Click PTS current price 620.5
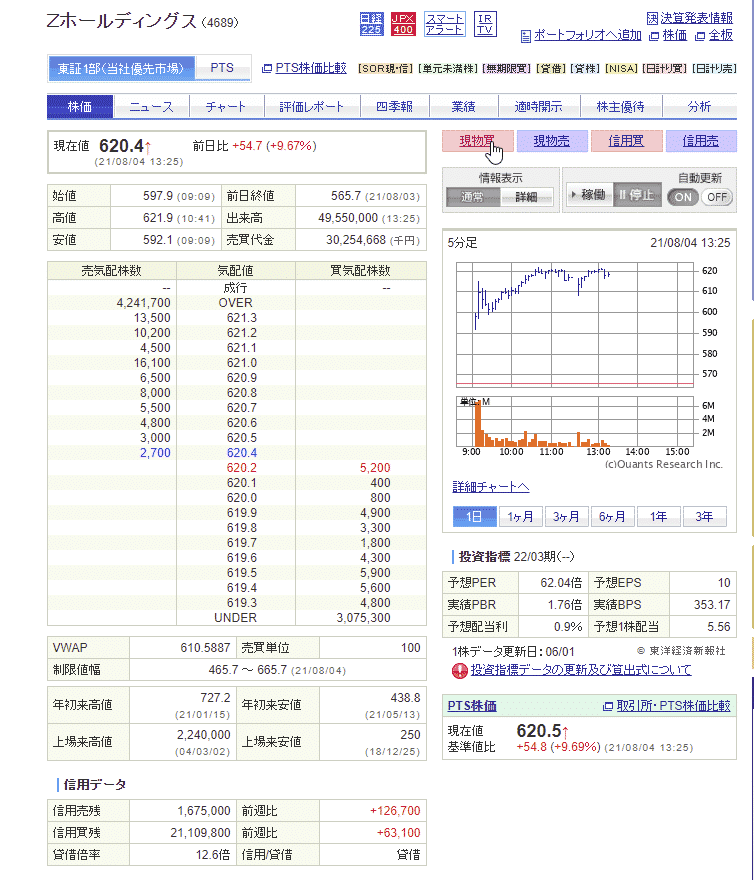754x880 pixels. [x=539, y=731]
